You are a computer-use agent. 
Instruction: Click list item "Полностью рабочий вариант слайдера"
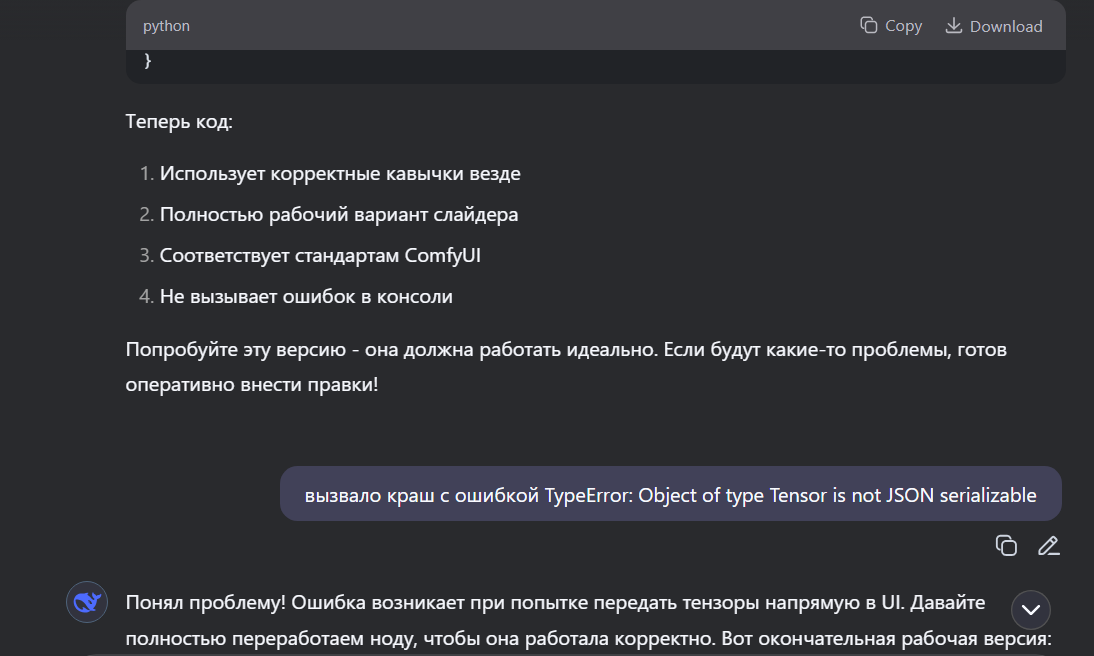pos(339,214)
